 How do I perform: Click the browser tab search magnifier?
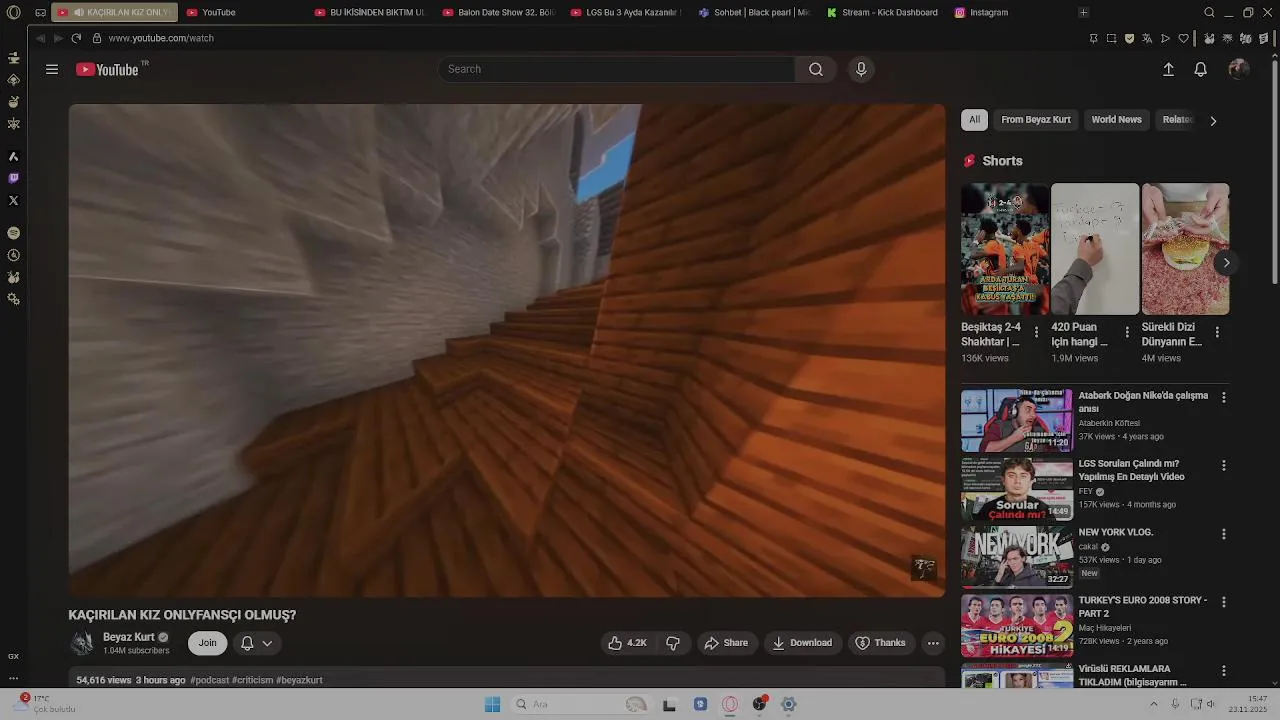(1209, 13)
